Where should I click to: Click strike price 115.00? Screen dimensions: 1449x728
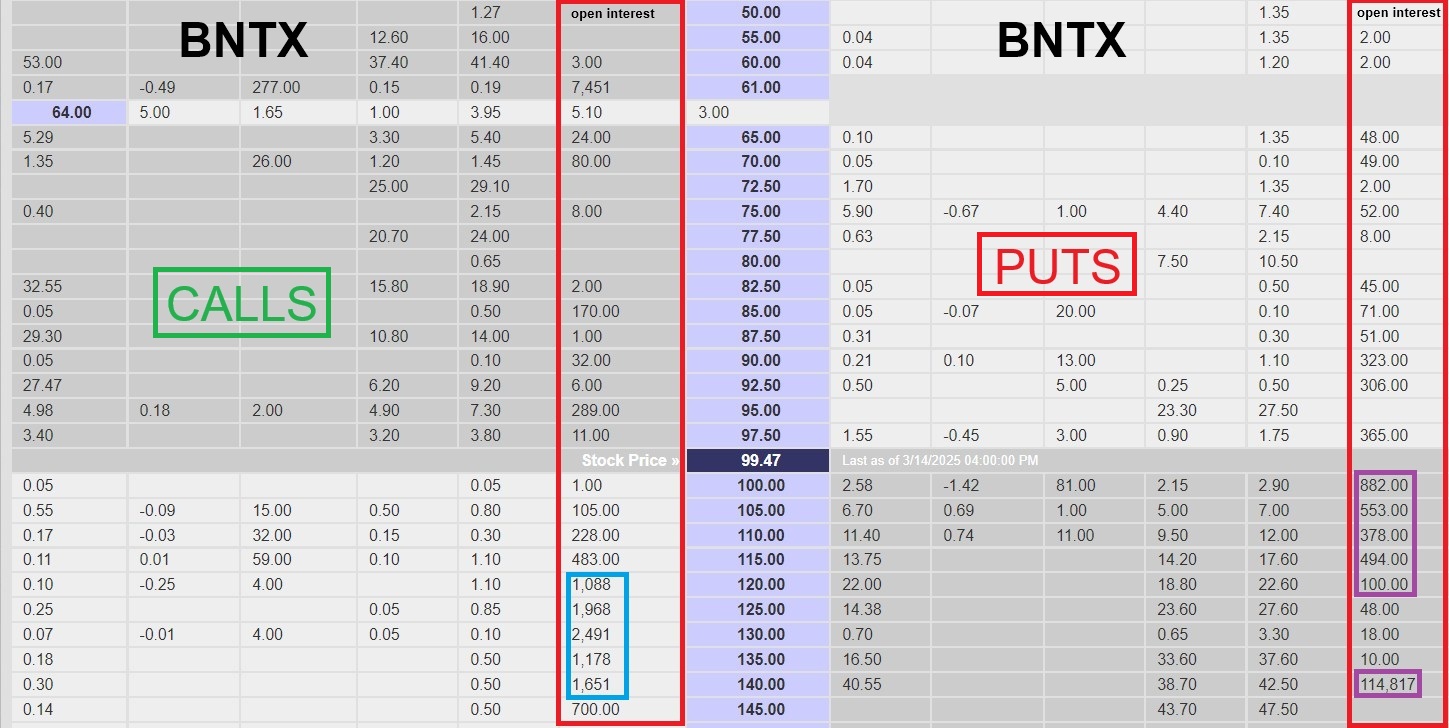coord(760,559)
